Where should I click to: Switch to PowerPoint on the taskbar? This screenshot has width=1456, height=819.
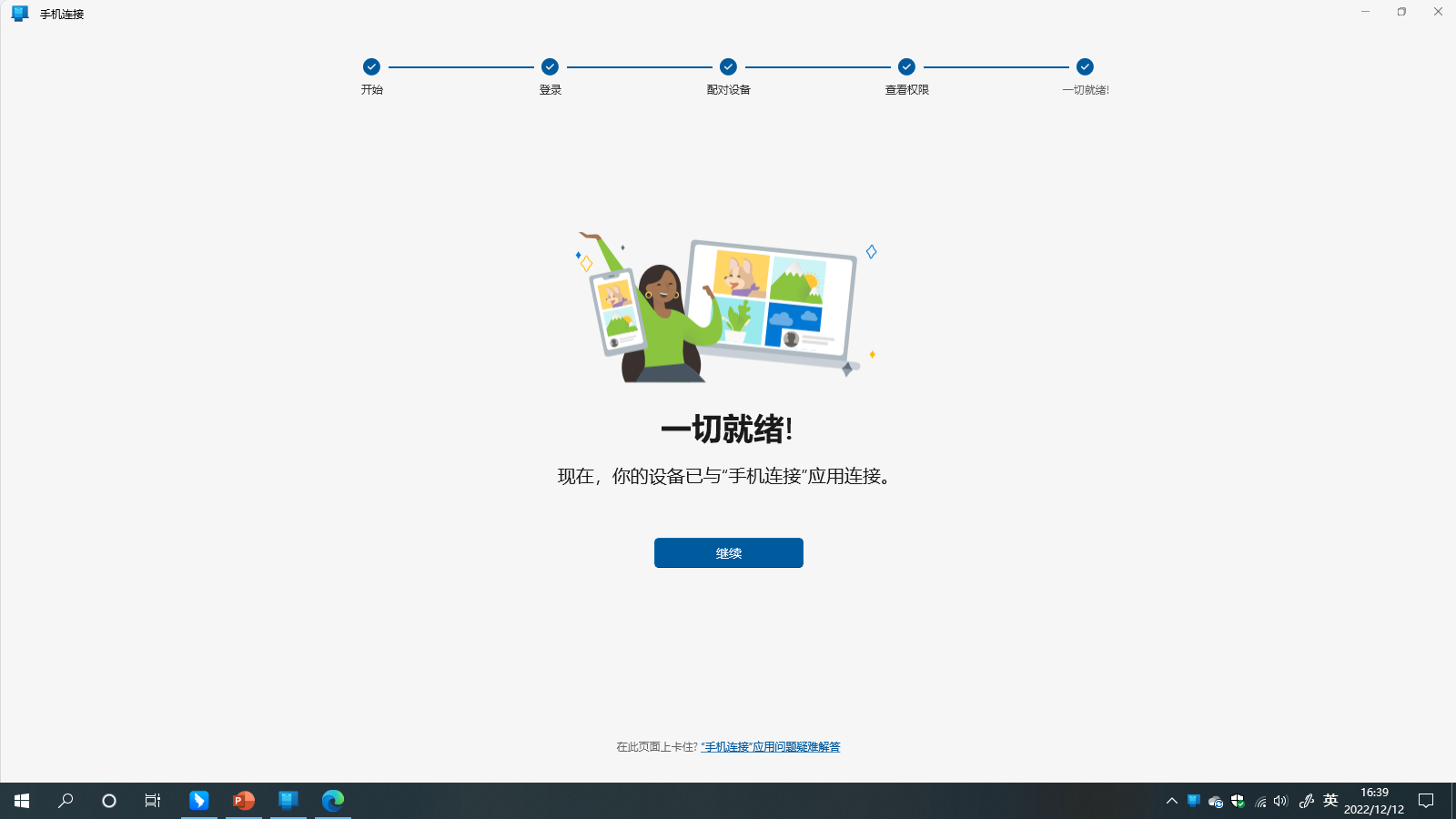click(x=243, y=801)
